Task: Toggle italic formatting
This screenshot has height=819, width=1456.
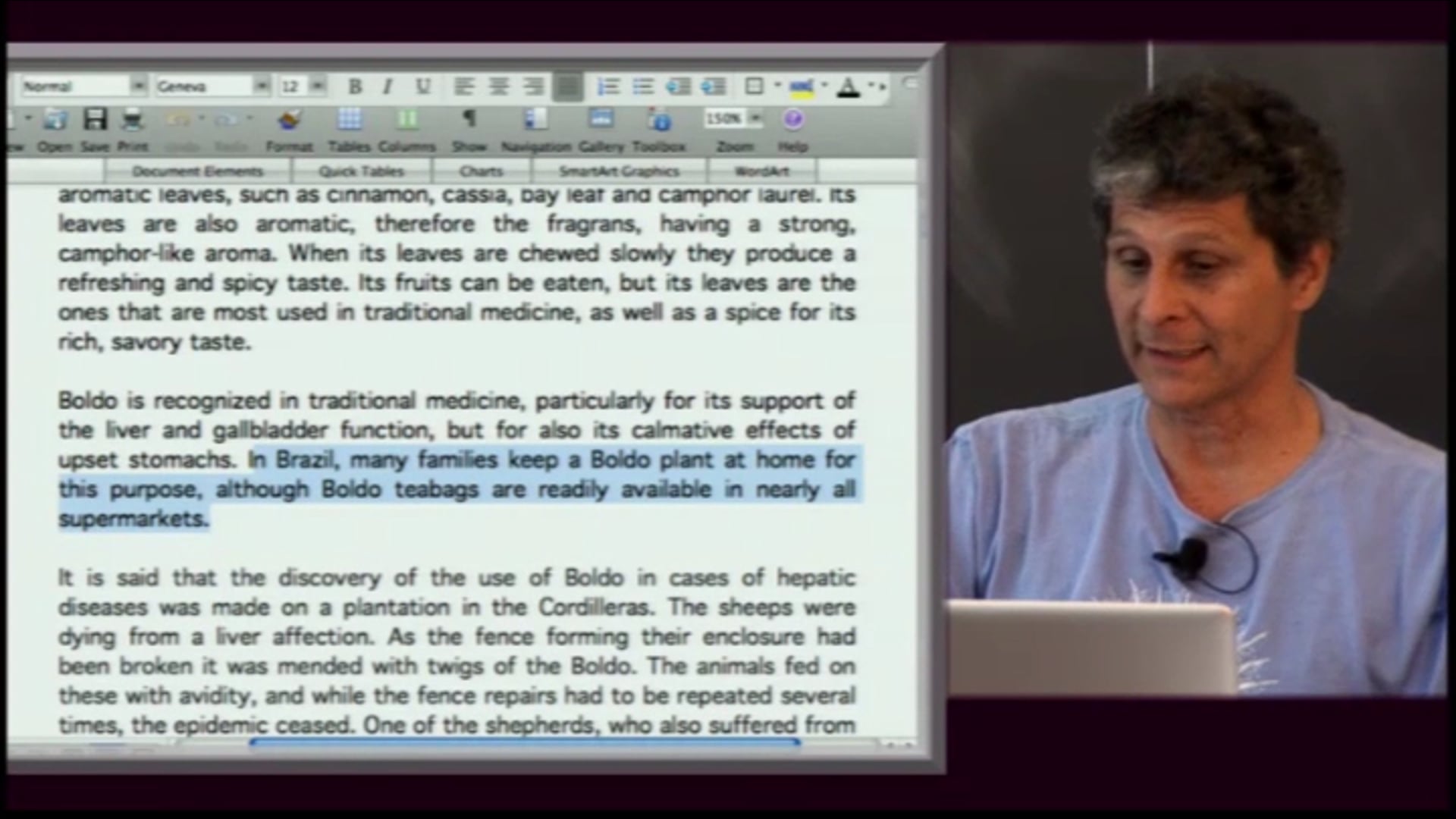Action: point(388,86)
